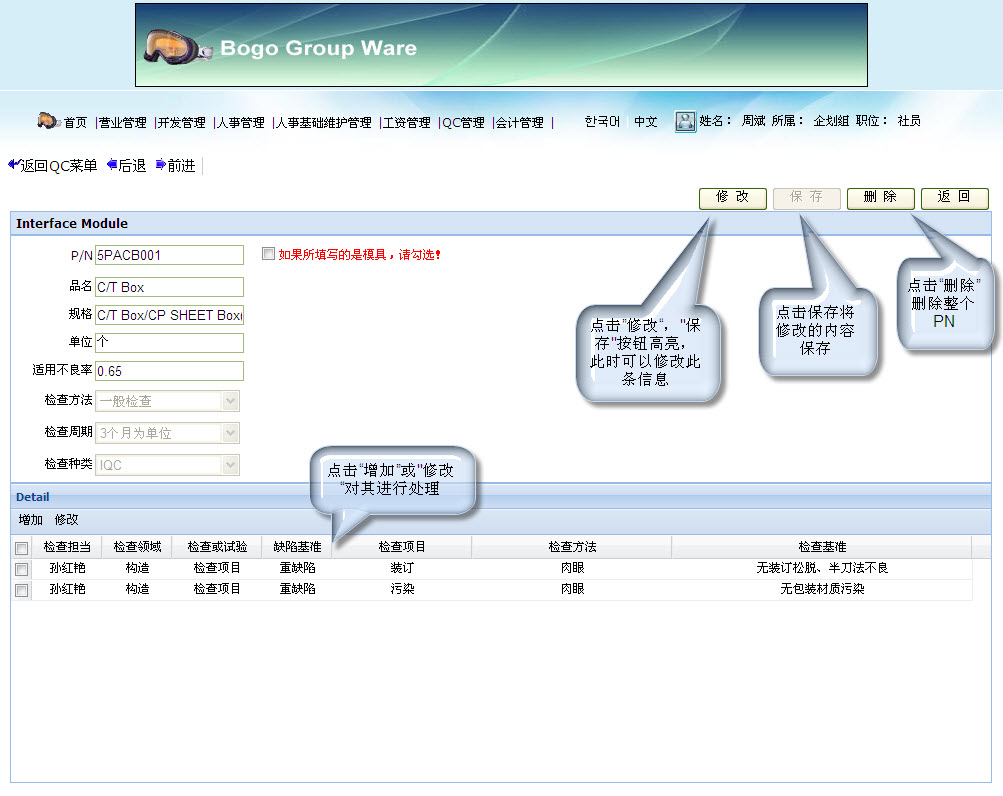
Task: Open the QC管理 menu
Action: (x=463, y=122)
